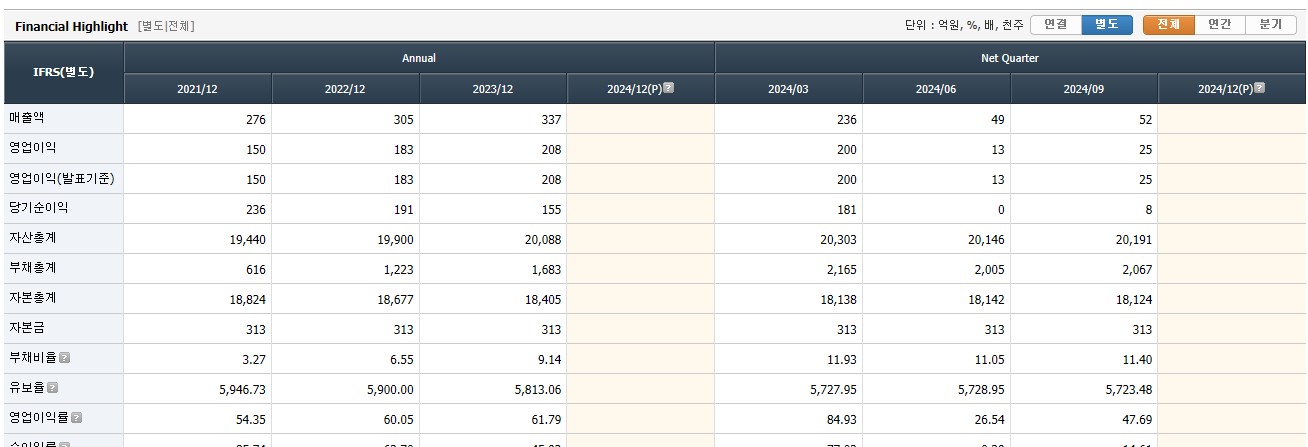Click the help icon beside 영업이익률
The width and height of the screenshot is (1308, 447).
(76, 418)
